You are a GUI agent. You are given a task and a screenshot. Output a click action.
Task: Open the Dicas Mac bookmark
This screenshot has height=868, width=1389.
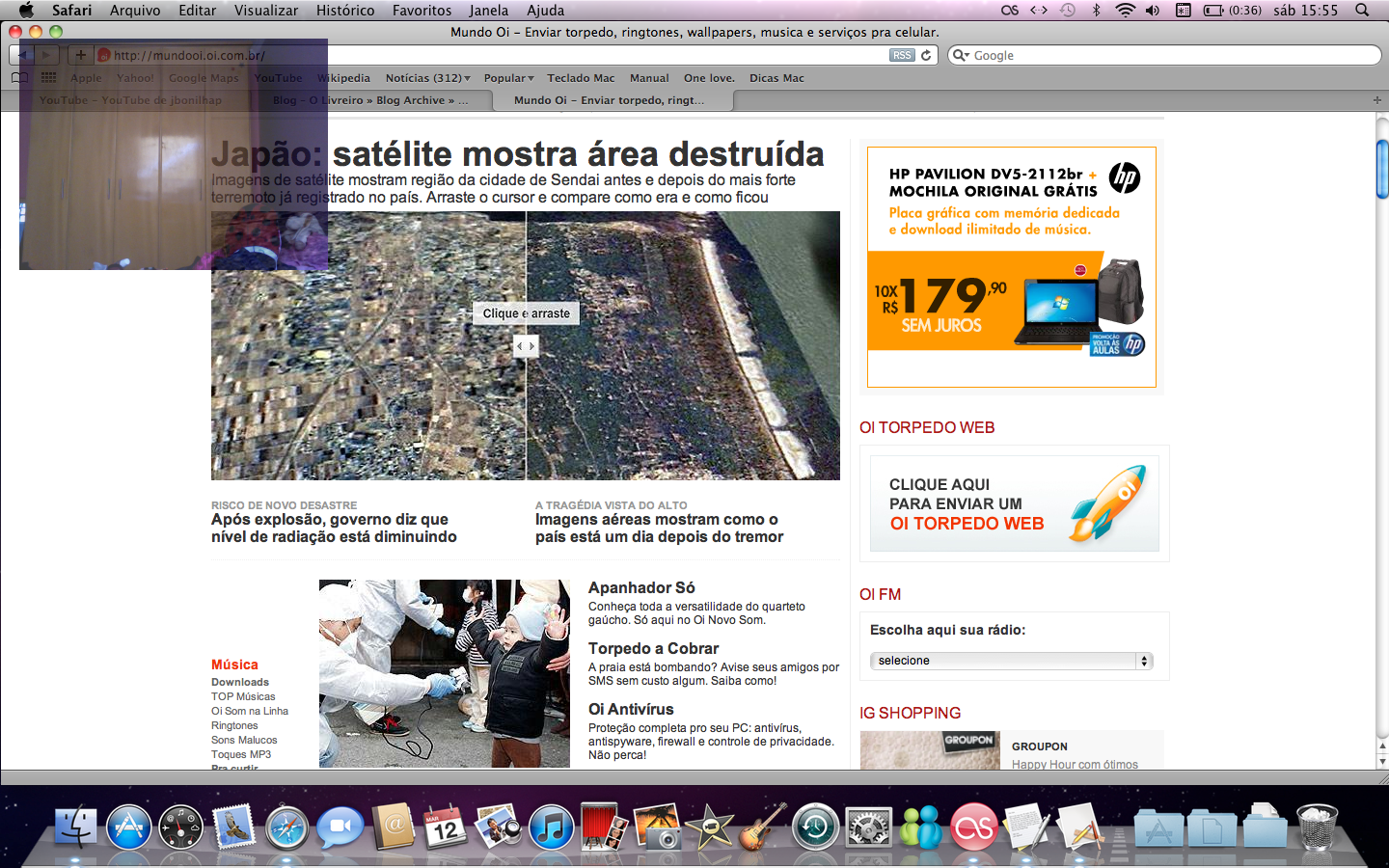pos(776,78)
